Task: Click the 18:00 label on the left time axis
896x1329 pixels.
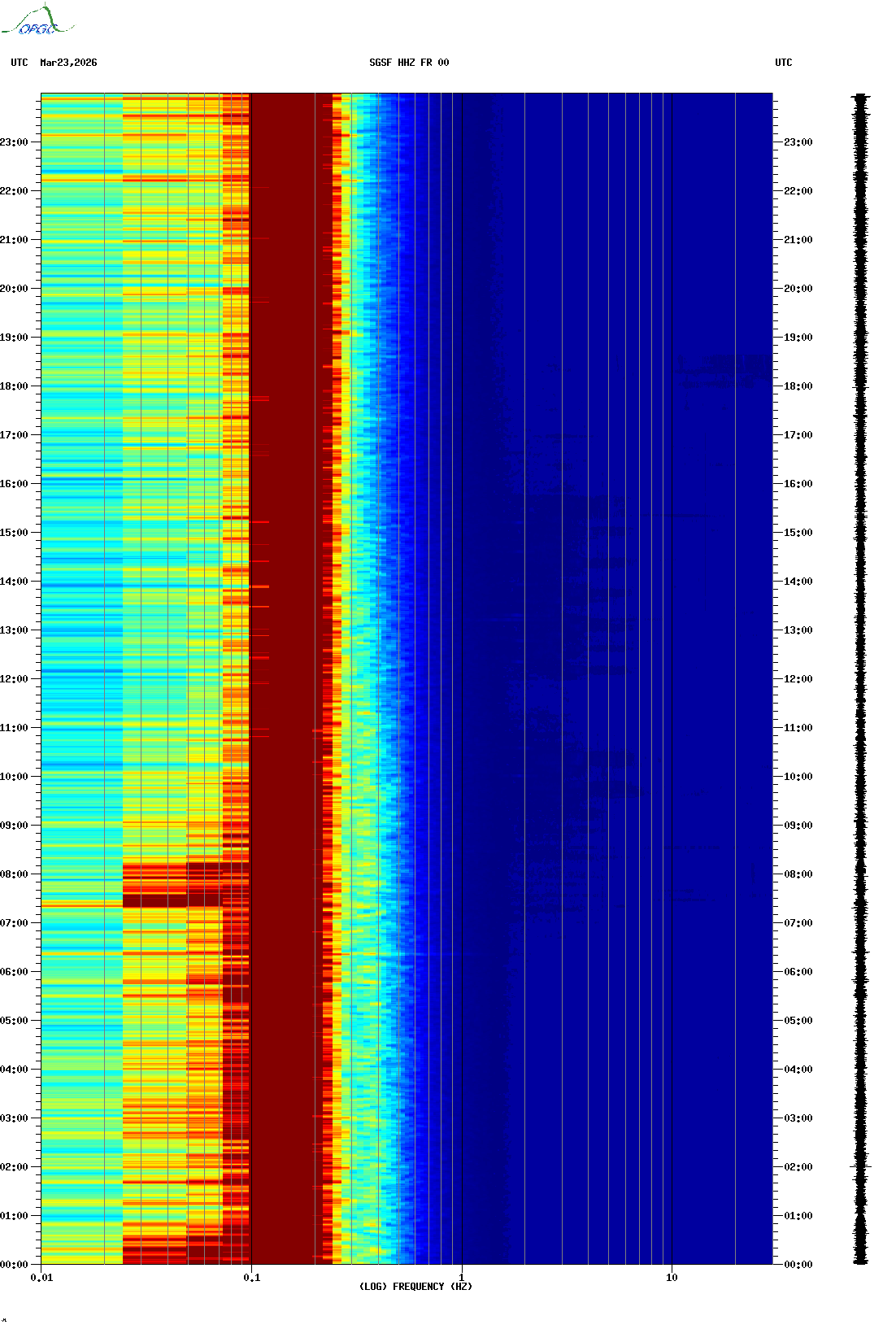Action: (x=14, y=386)
